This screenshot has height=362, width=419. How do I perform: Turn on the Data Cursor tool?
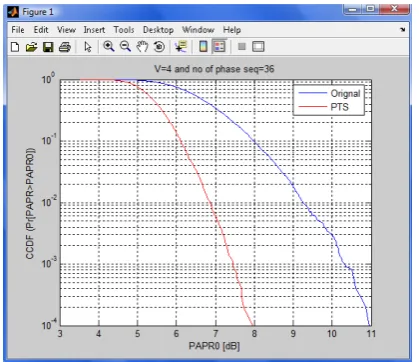coord(181,47)
